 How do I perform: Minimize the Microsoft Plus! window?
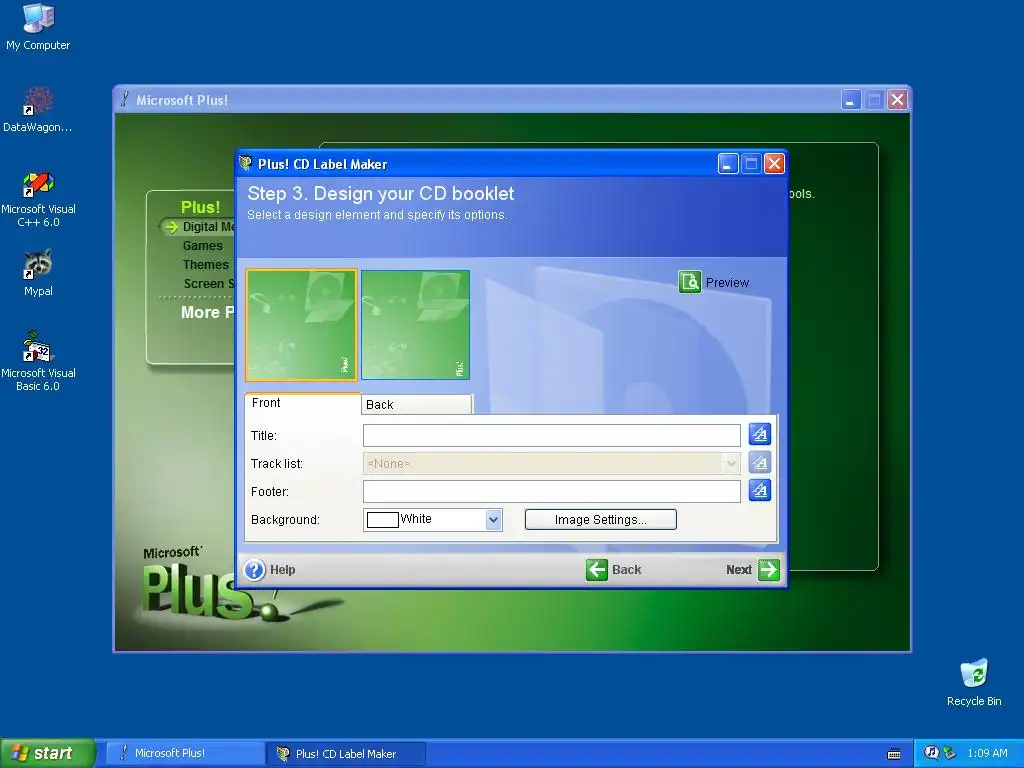[851, 100]
